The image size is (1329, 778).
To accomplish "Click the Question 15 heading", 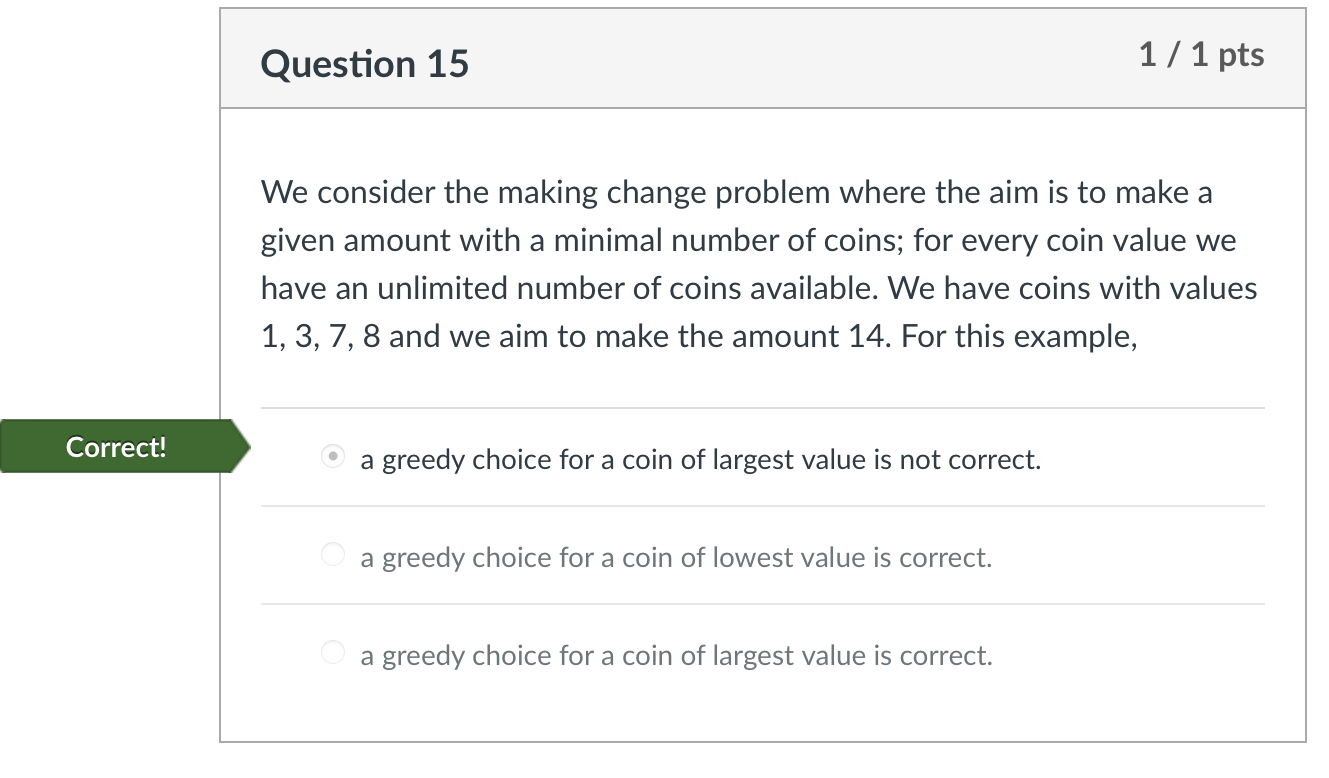I will coord(364,63).
